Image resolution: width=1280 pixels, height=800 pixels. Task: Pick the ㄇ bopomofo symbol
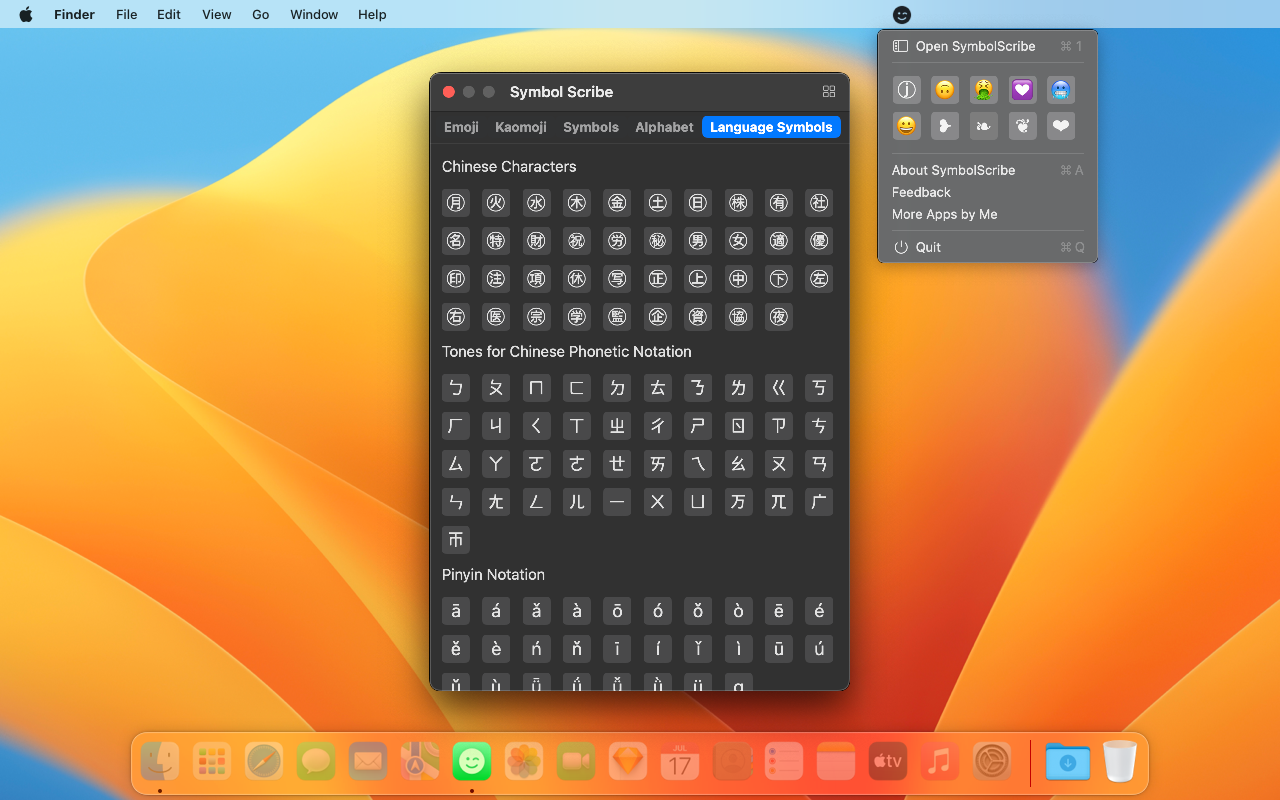pos(537,388)
